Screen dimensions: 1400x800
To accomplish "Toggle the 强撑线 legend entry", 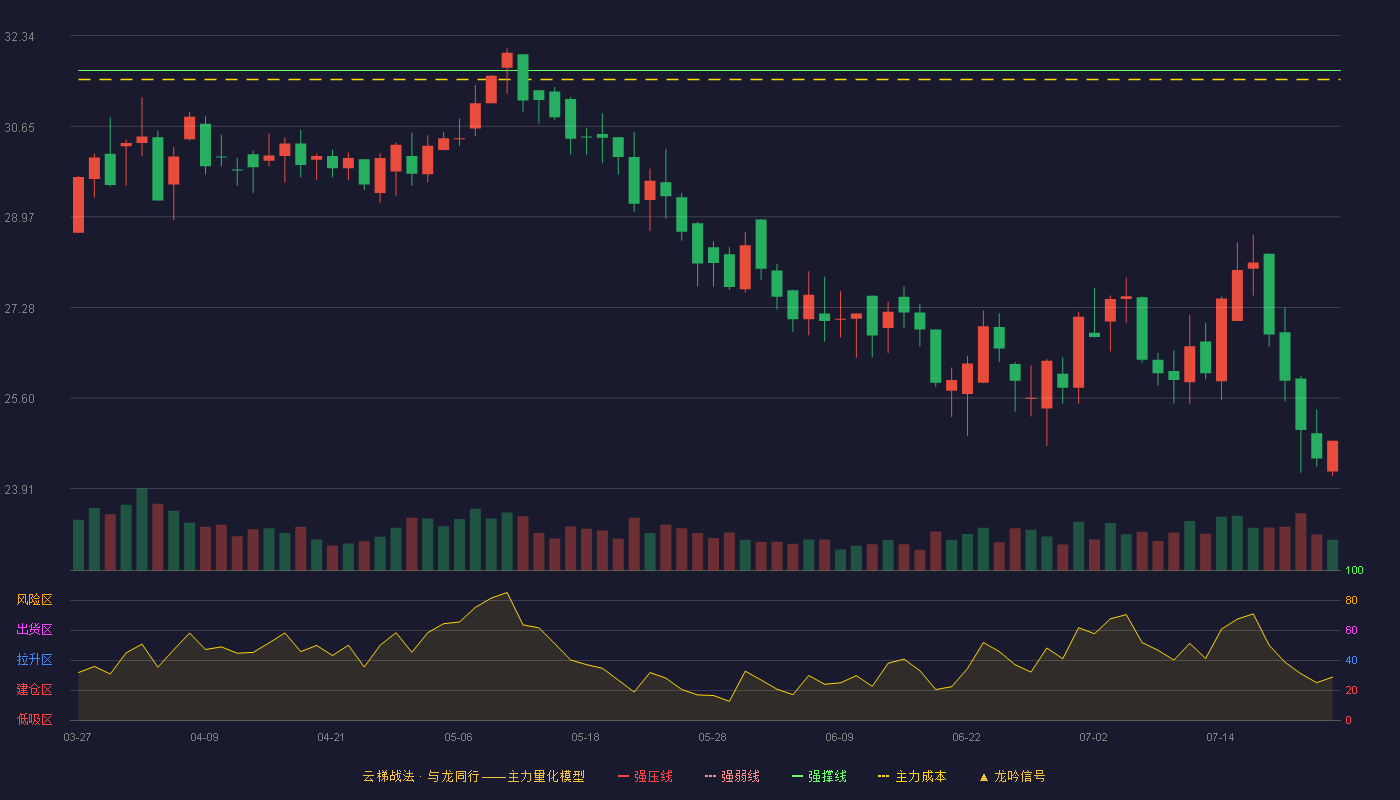I will point(819,776).
